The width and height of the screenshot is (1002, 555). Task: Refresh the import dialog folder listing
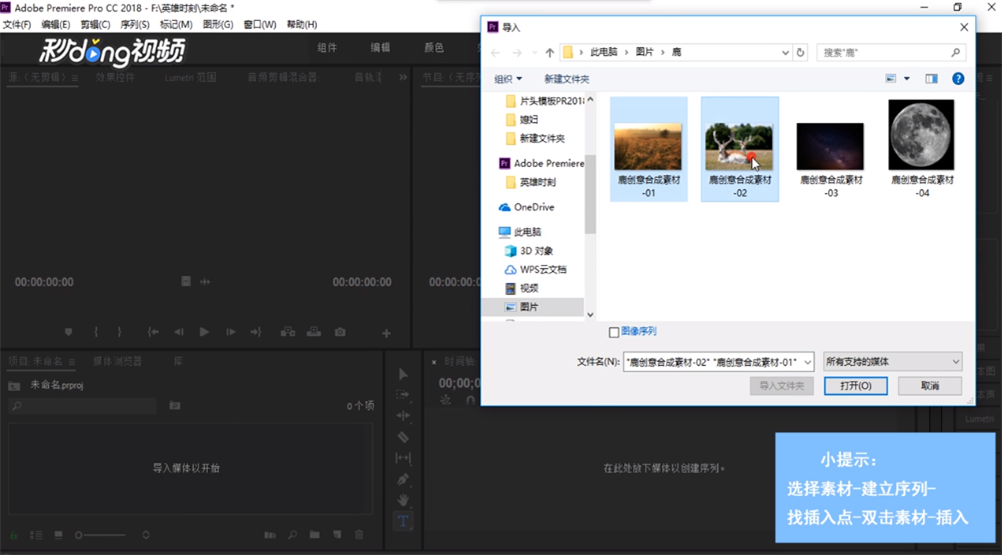pyautogui.click(x=800, y=52)
